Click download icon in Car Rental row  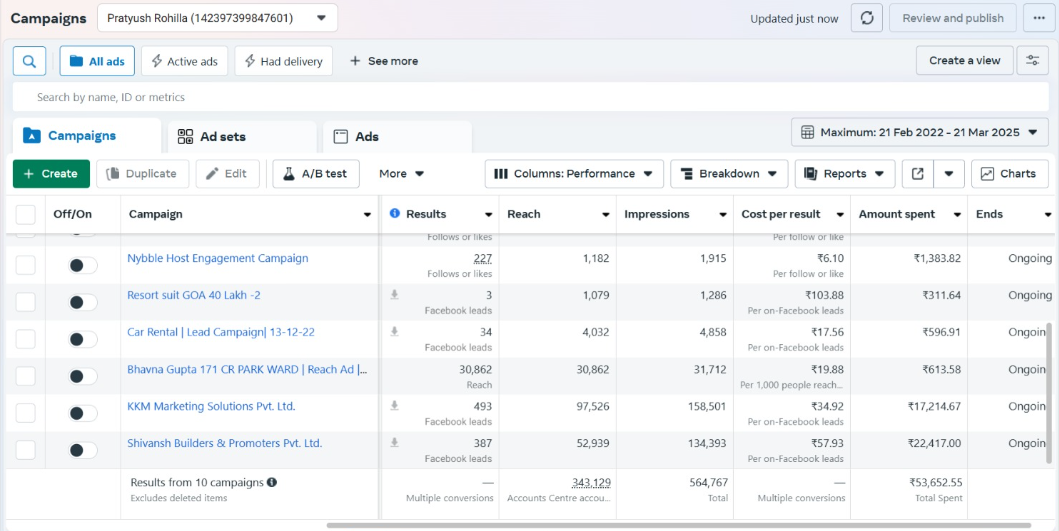point(394,332)
